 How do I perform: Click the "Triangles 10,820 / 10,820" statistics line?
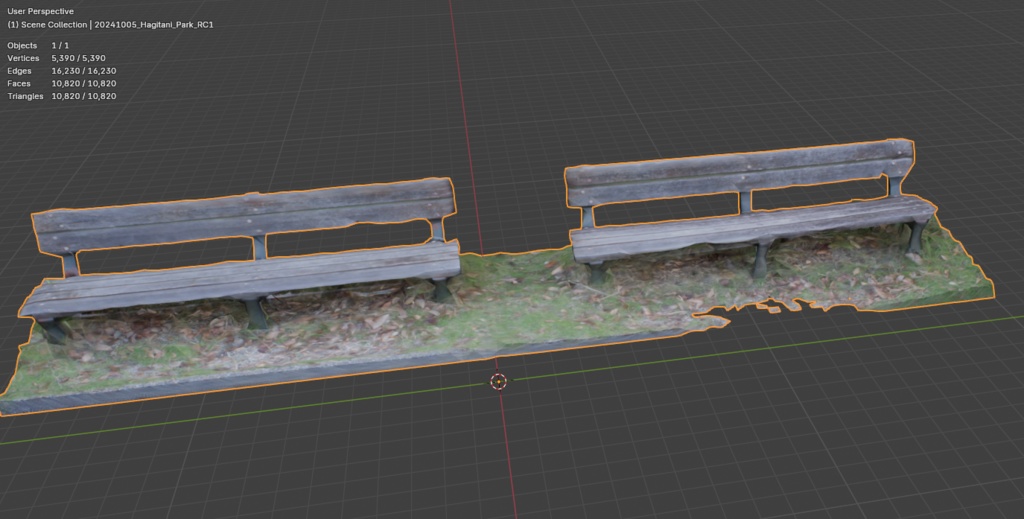pyautogui.click(x=61, y=96)
